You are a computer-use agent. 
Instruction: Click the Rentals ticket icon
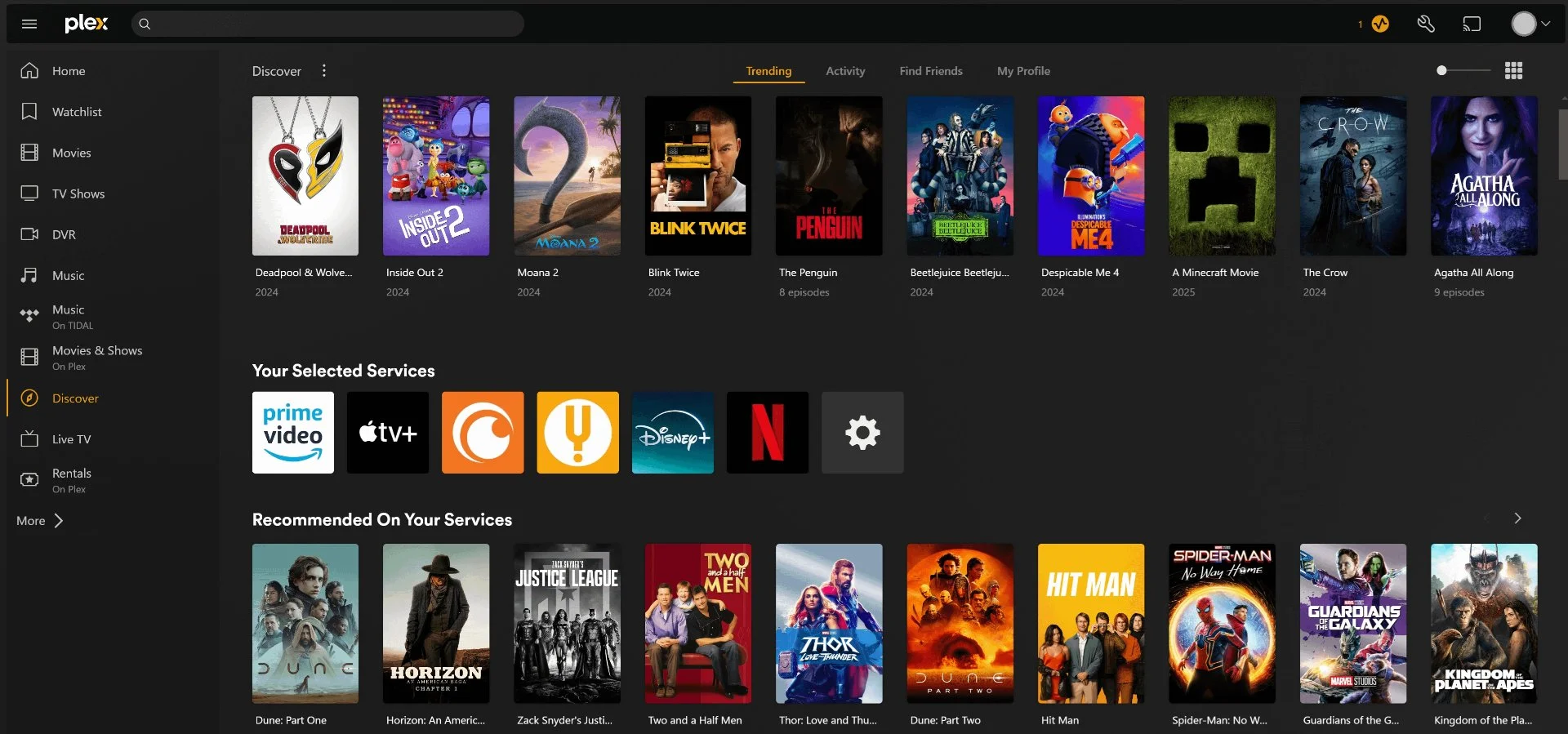click(29, 480)
